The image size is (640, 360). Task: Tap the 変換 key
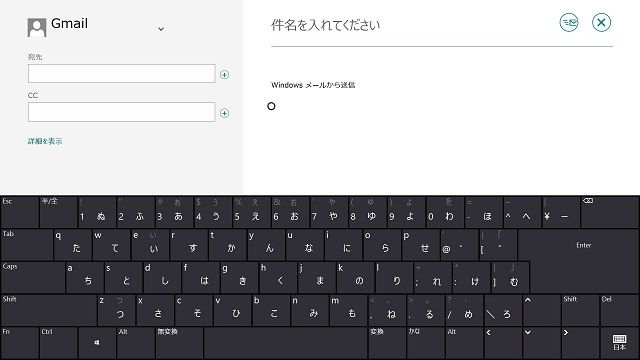(387, 342)
